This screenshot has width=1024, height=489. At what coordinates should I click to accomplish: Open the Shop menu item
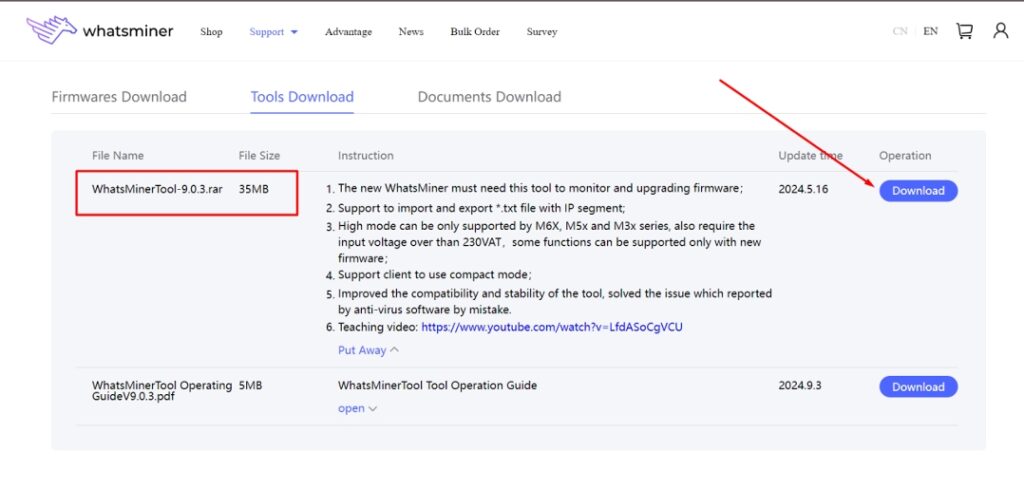click(x=211, y=31)
